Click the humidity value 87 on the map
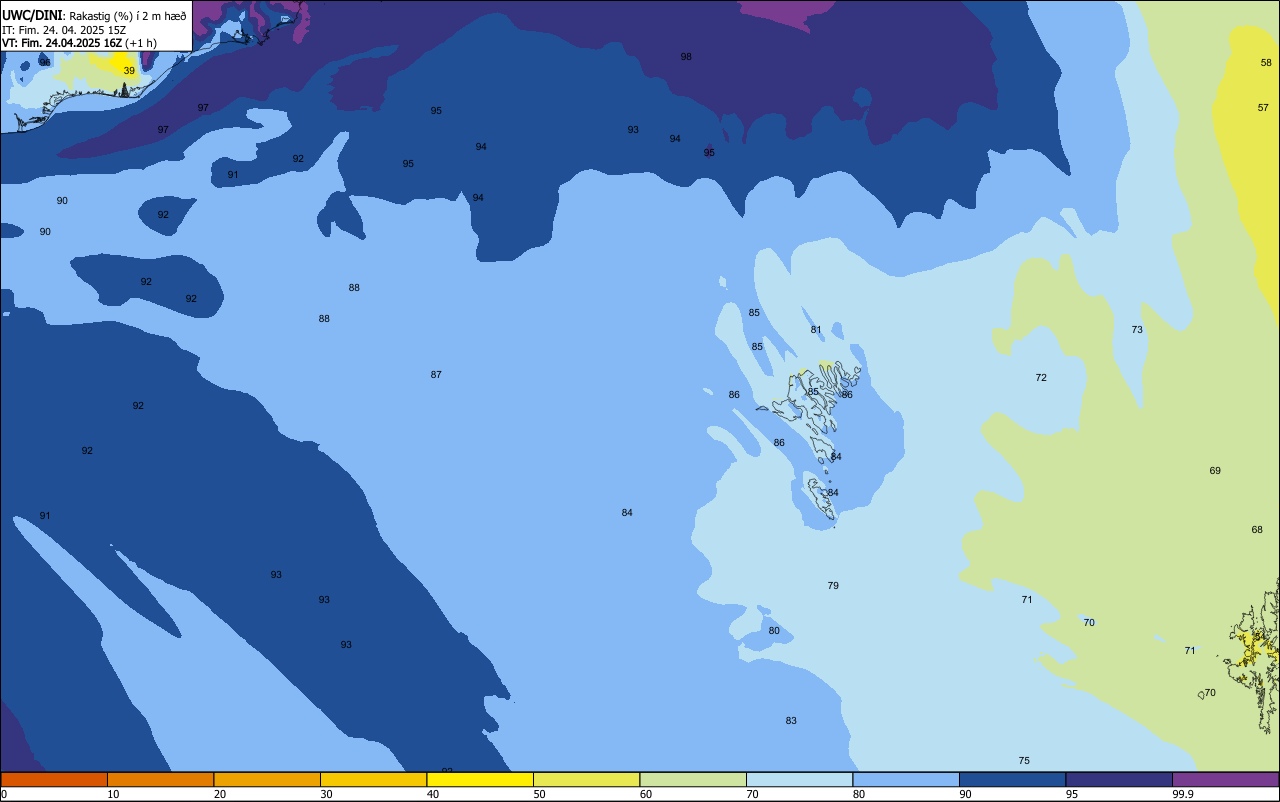The image size is (1280, 802). (x=436, y=375)
